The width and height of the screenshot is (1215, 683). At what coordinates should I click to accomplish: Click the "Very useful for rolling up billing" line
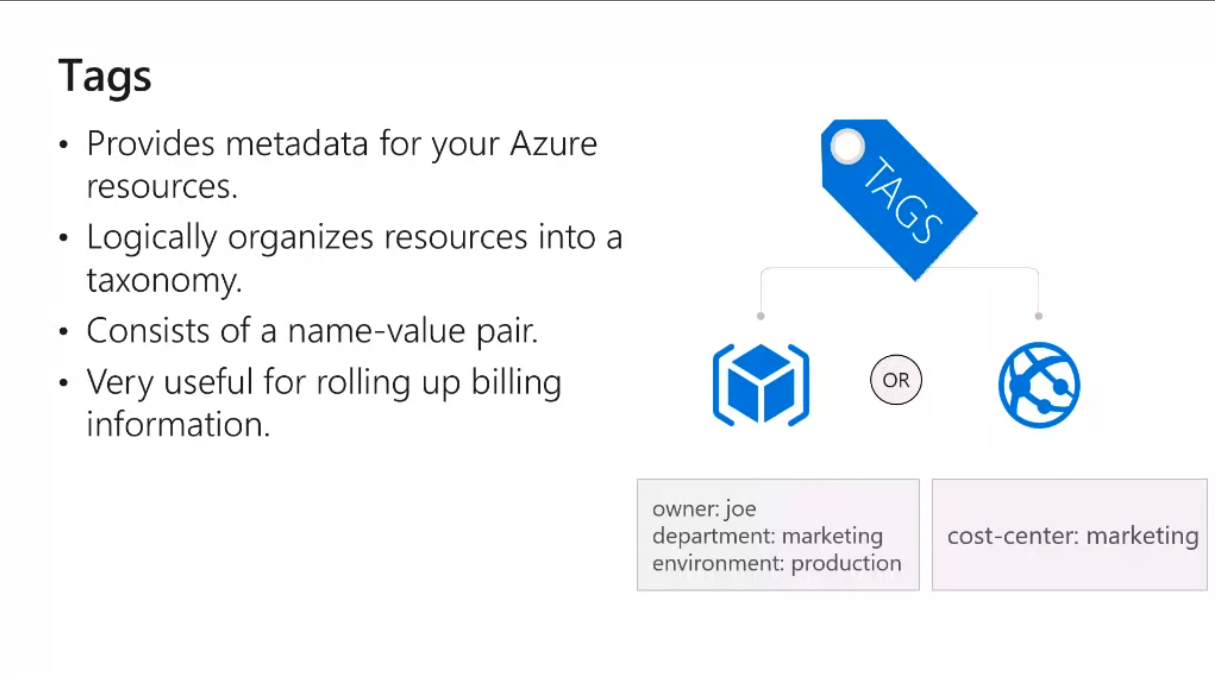click(x=323, y=382)
